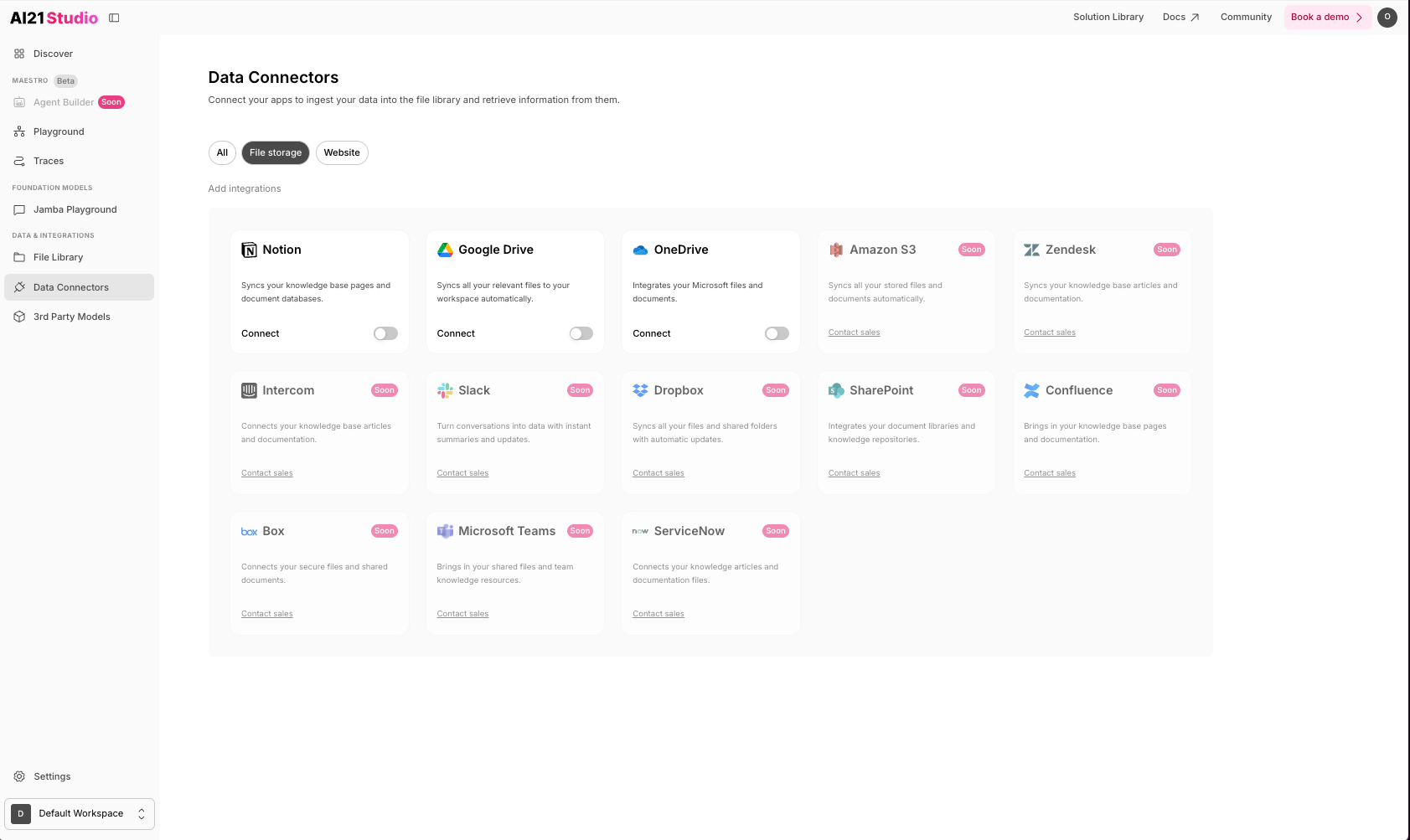Click the Book a demo button
Viewport: 1410px width, 840px height.
(x=1326, y=17)
